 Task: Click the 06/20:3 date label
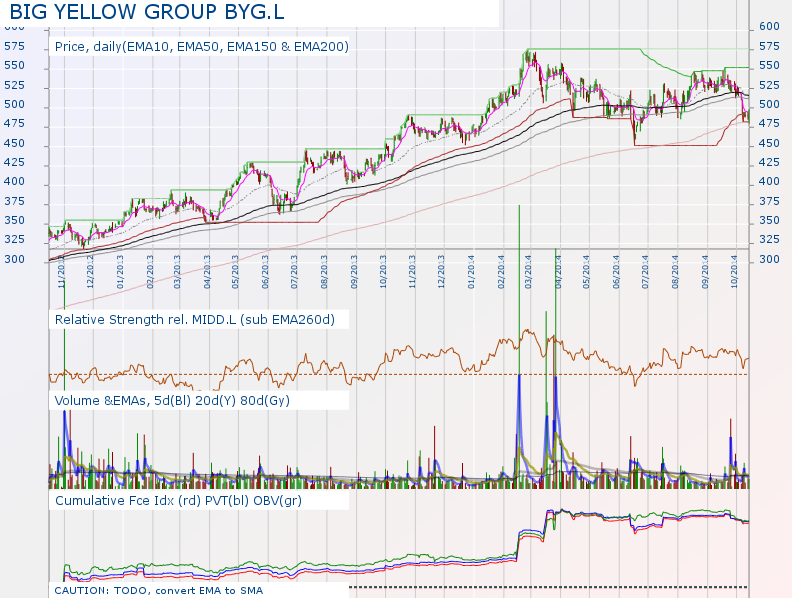coord(265,272)
